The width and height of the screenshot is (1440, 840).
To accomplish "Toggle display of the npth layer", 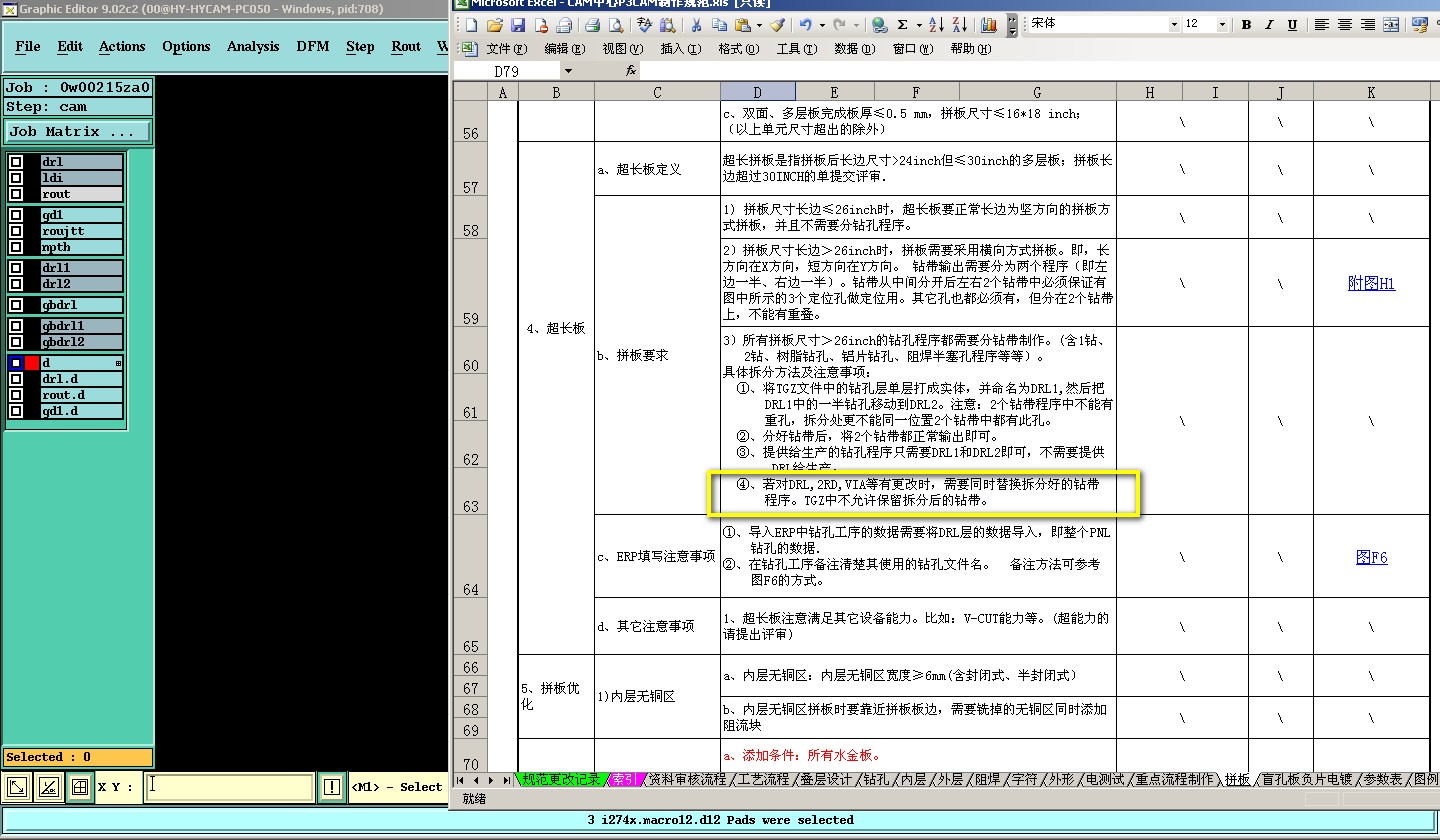I will 16,247.
